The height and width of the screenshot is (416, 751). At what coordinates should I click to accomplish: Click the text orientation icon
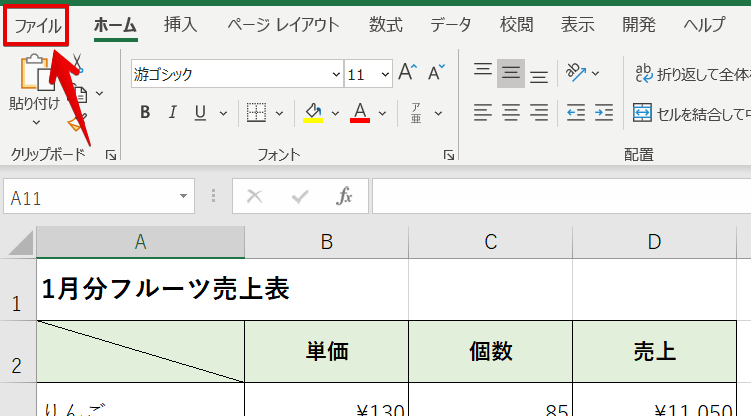point(576,73)
